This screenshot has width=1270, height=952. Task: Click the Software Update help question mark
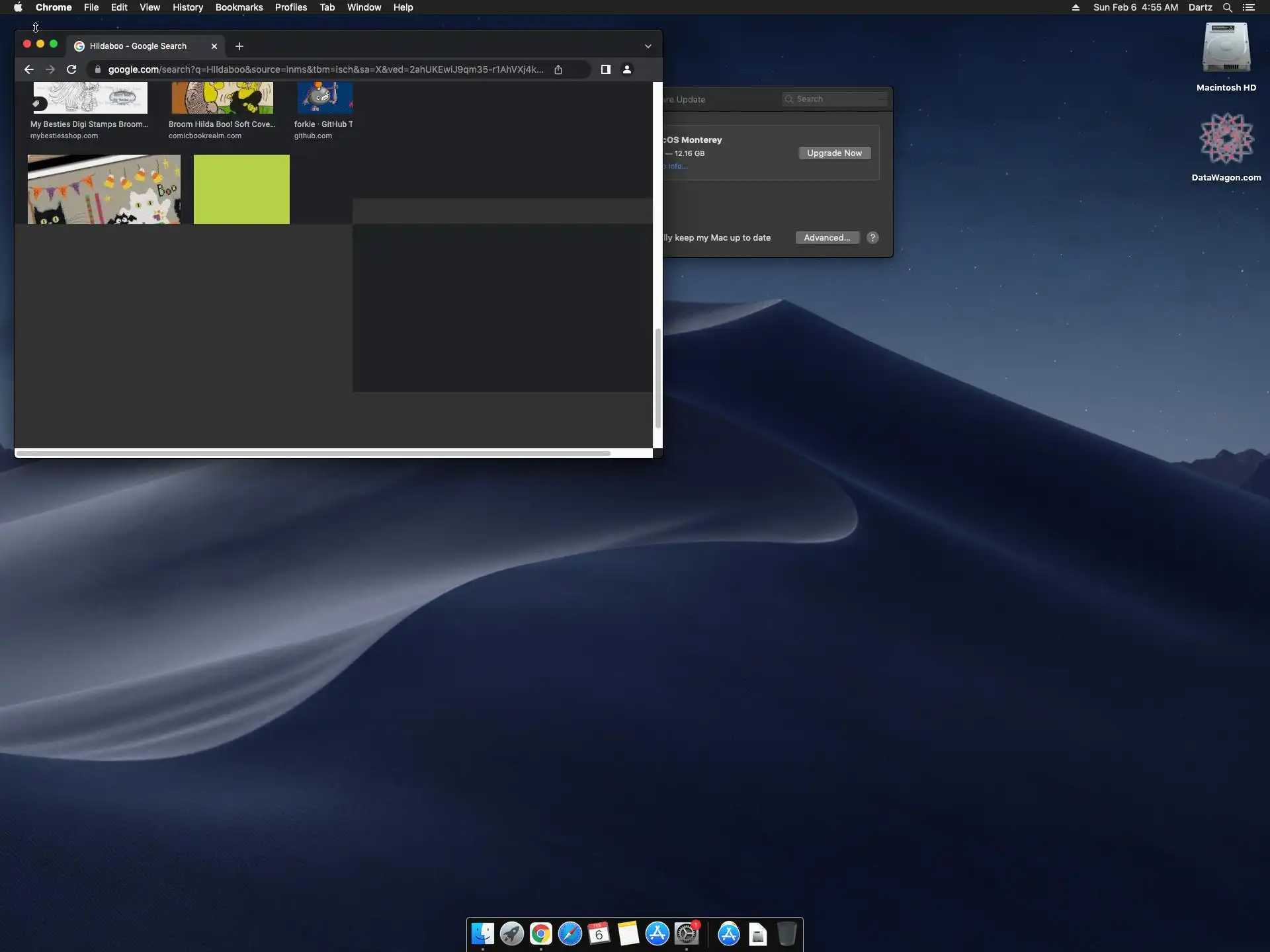click(872, 237)
